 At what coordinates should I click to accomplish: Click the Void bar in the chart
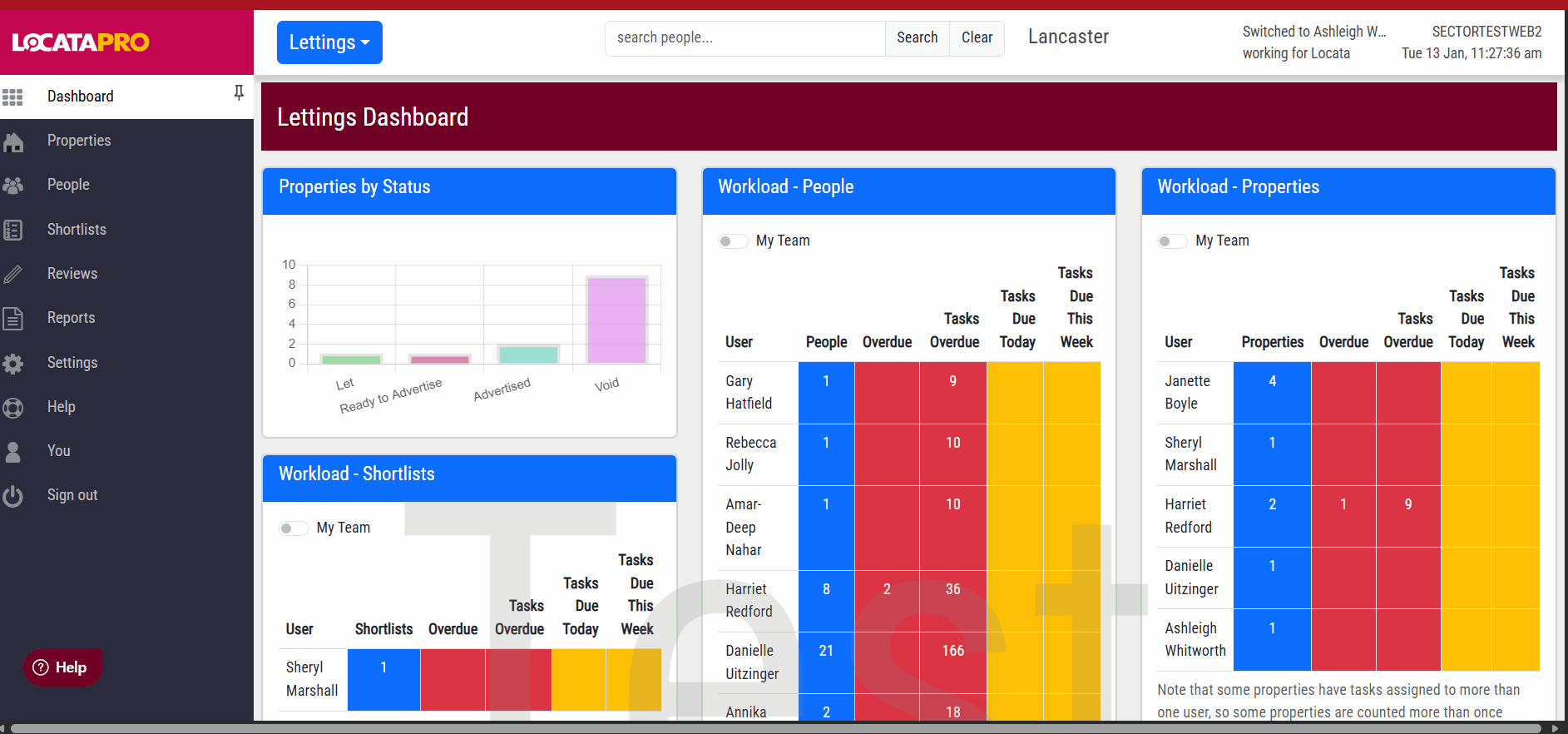tap(616, 320)
